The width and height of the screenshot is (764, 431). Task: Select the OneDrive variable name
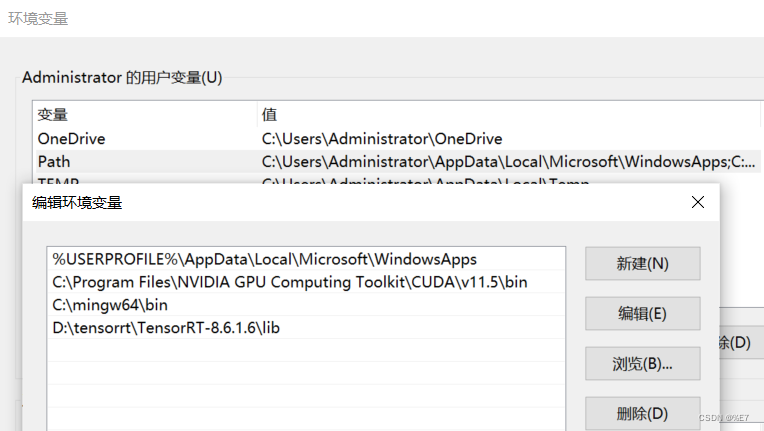point(72,139)
